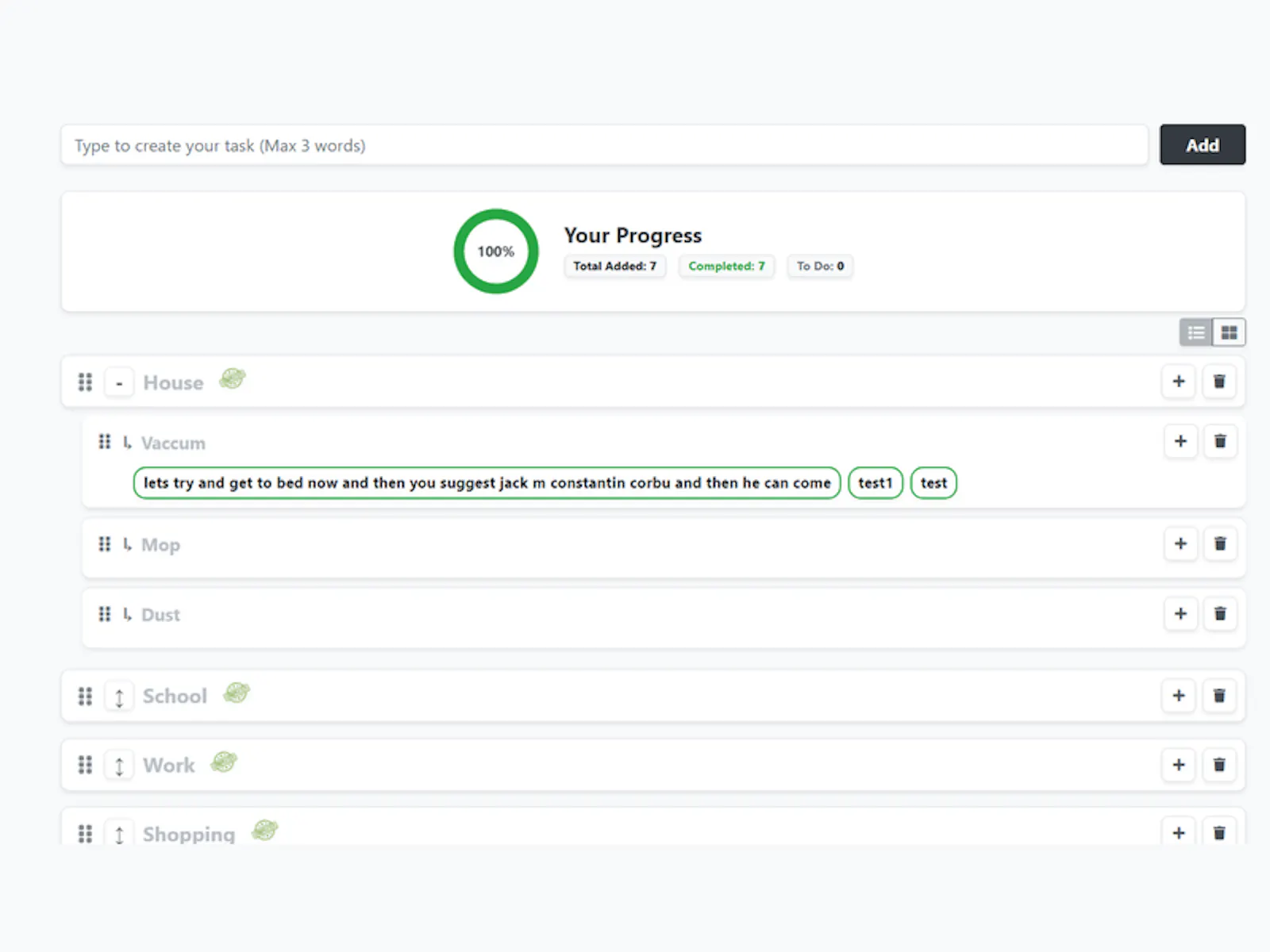Add a subtask to Work
1270x952 pixels.
click(1179, 765)
